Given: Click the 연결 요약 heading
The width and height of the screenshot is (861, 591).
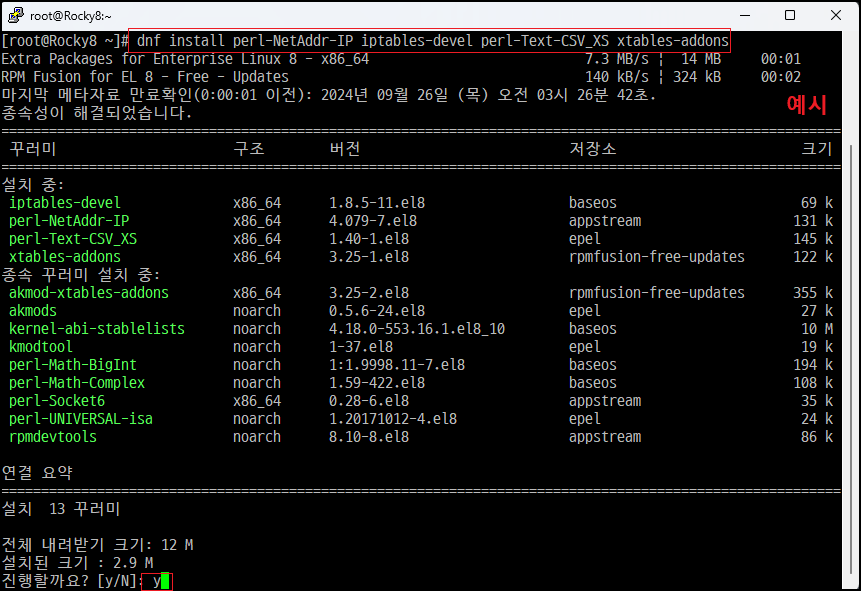Looking at the screenshot, I should tap(37, 473).
